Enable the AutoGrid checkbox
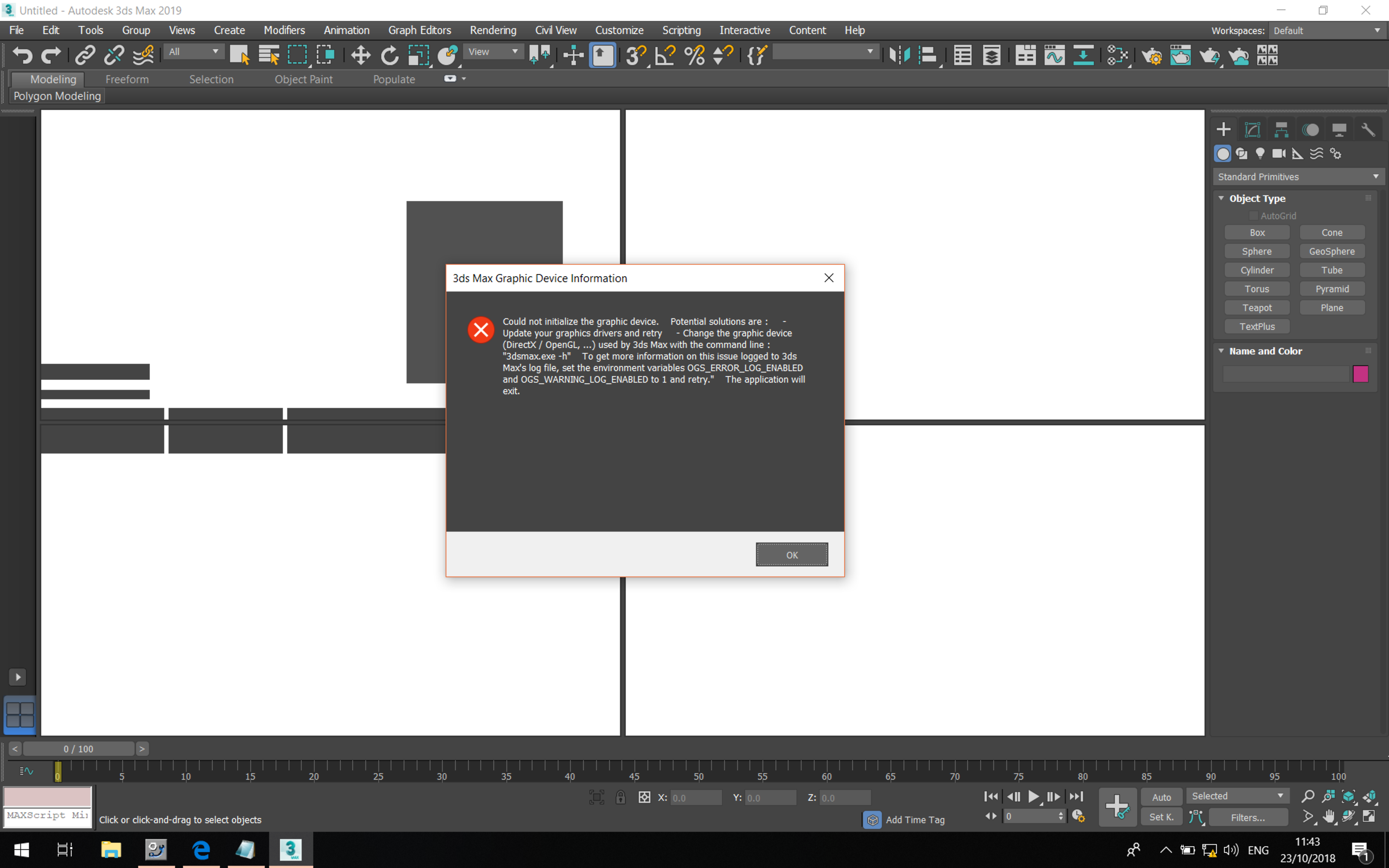Viewport: 1389px width, 868px height. [1254, 216]
